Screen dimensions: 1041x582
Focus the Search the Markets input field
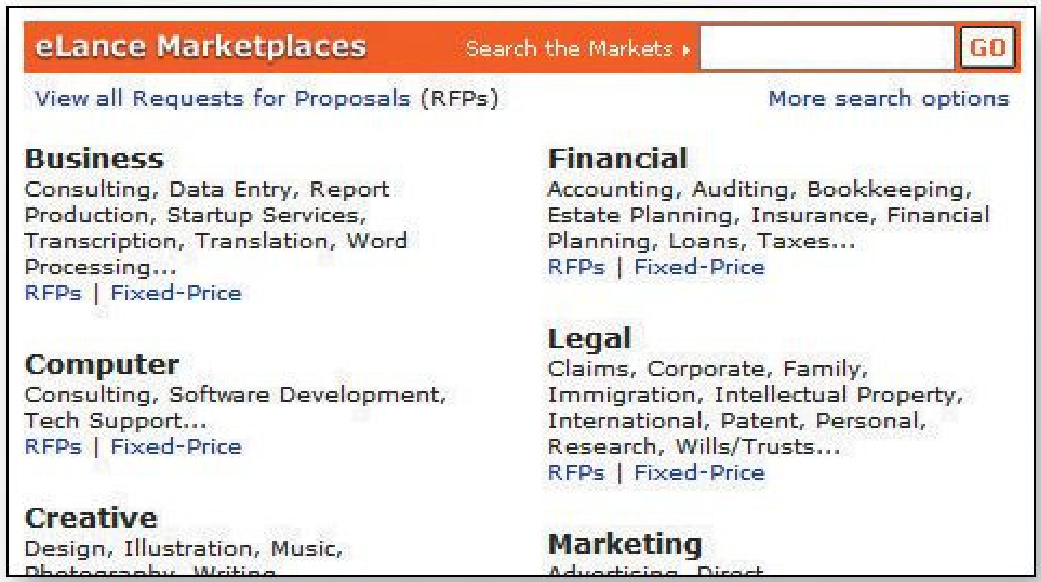827,48
